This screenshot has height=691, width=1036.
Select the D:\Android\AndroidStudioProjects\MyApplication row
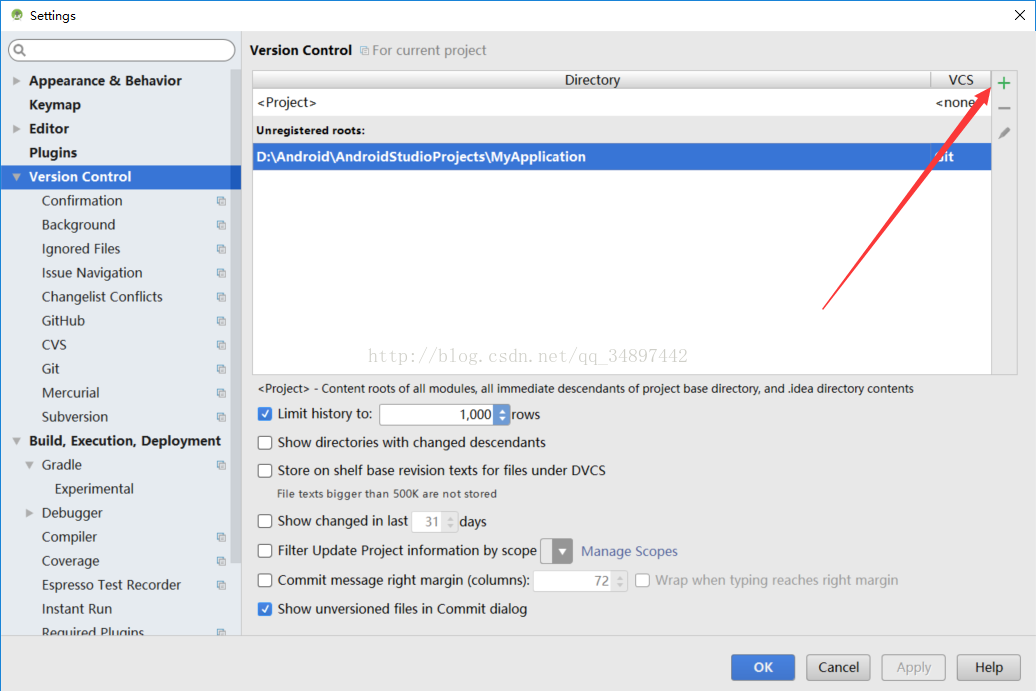tap(622, 157)
